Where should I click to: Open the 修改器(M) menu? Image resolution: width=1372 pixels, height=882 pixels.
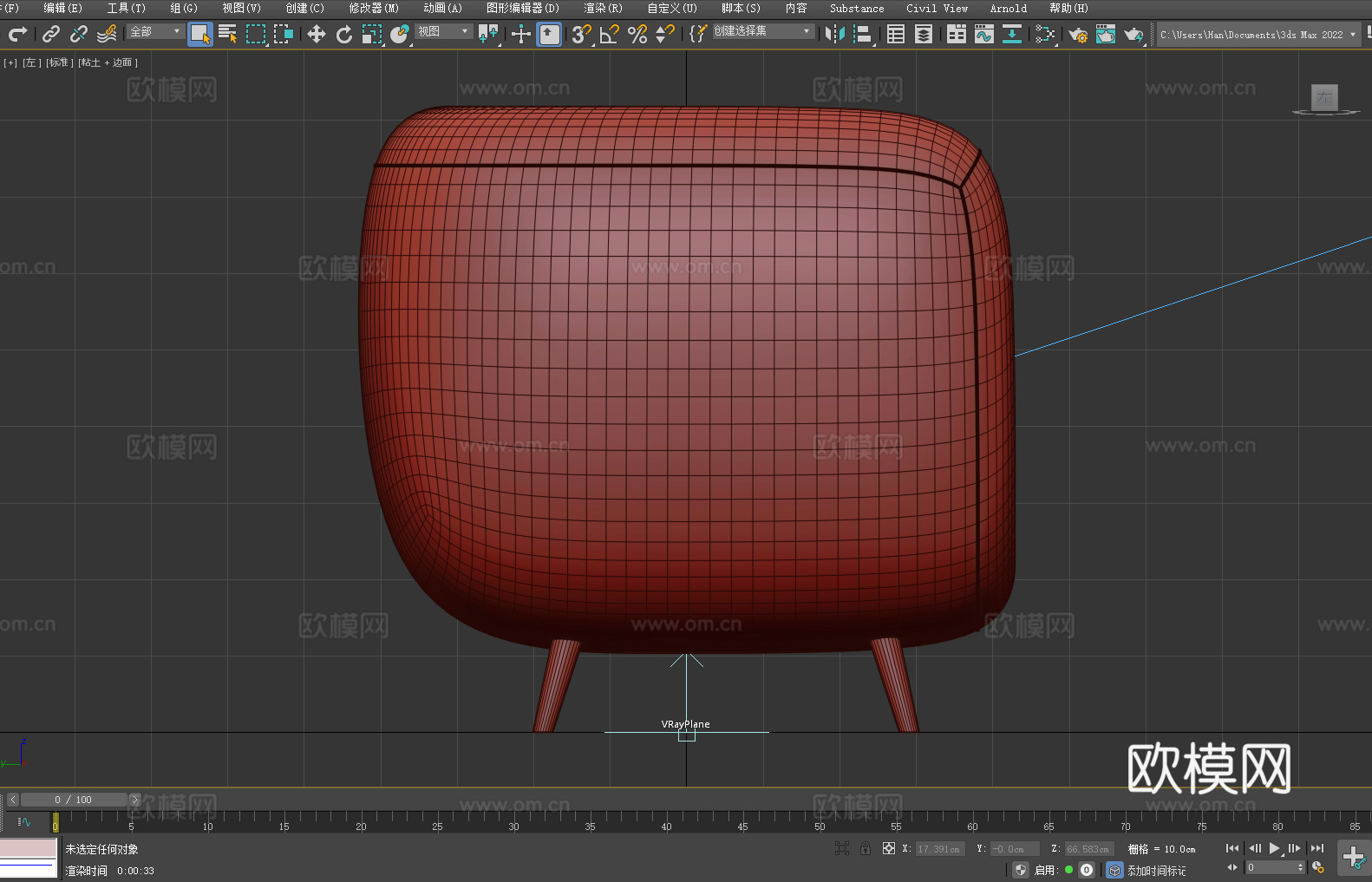(374, 8)
